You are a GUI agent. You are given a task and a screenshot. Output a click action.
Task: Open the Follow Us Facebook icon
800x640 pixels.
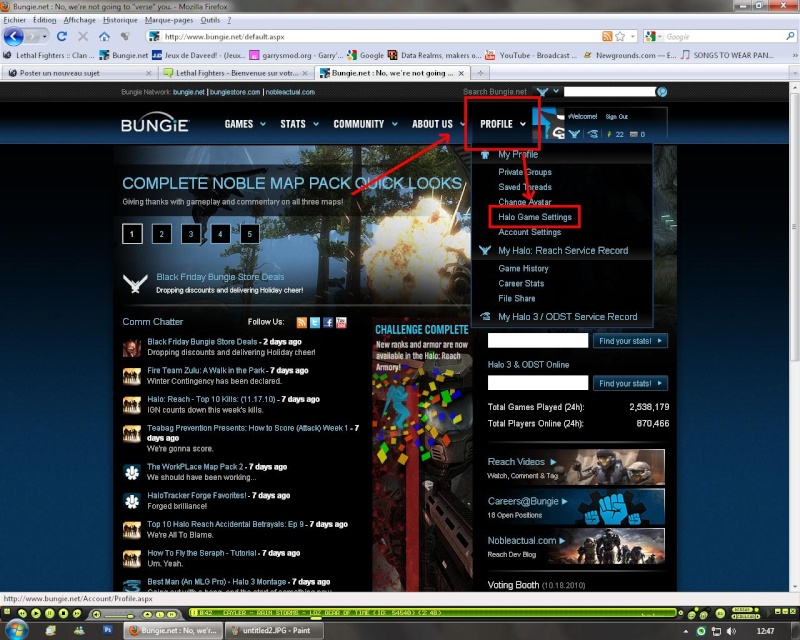click(x=328, y=323)
